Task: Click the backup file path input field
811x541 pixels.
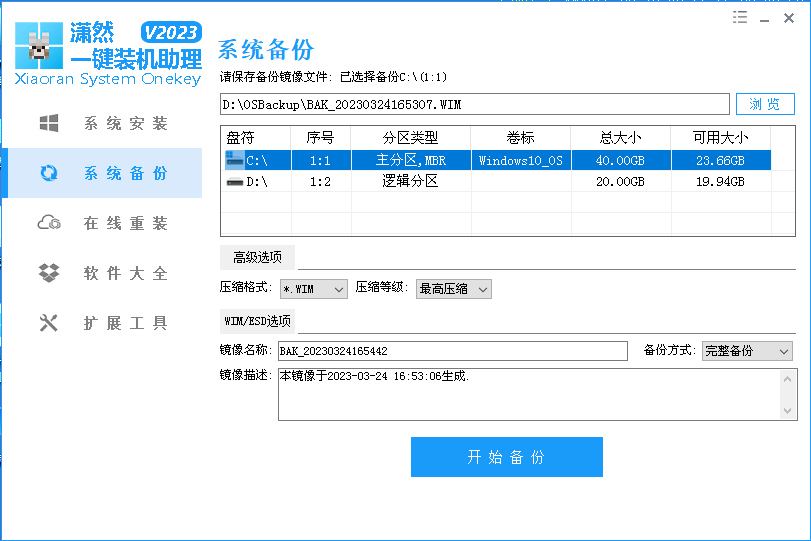Action: coord(474,104)
